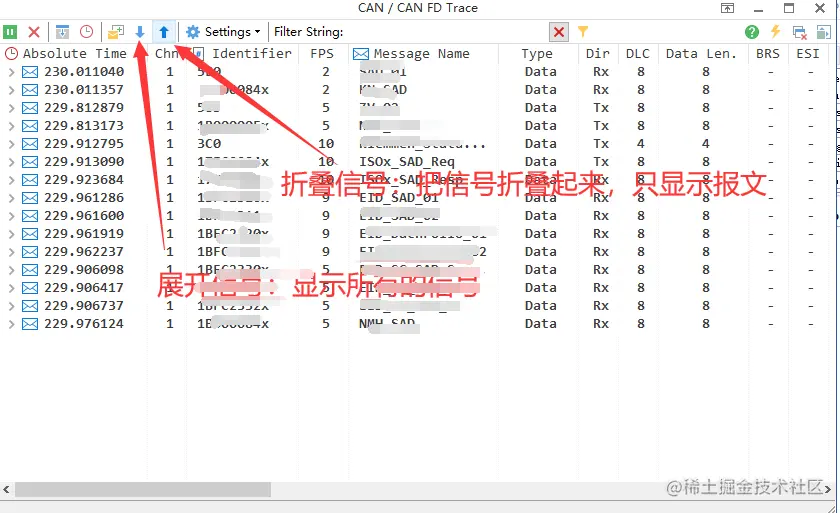
Task: Sort by Absolute Time column header
Action: tap(74, 54)
